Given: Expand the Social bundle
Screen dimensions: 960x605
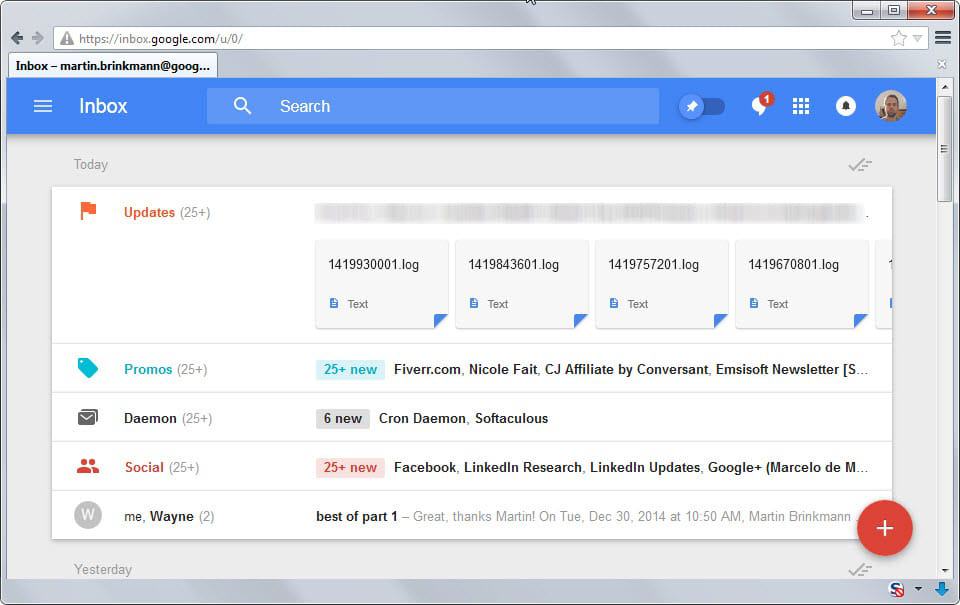Looking at the screenshot, I should click(144, 467).
